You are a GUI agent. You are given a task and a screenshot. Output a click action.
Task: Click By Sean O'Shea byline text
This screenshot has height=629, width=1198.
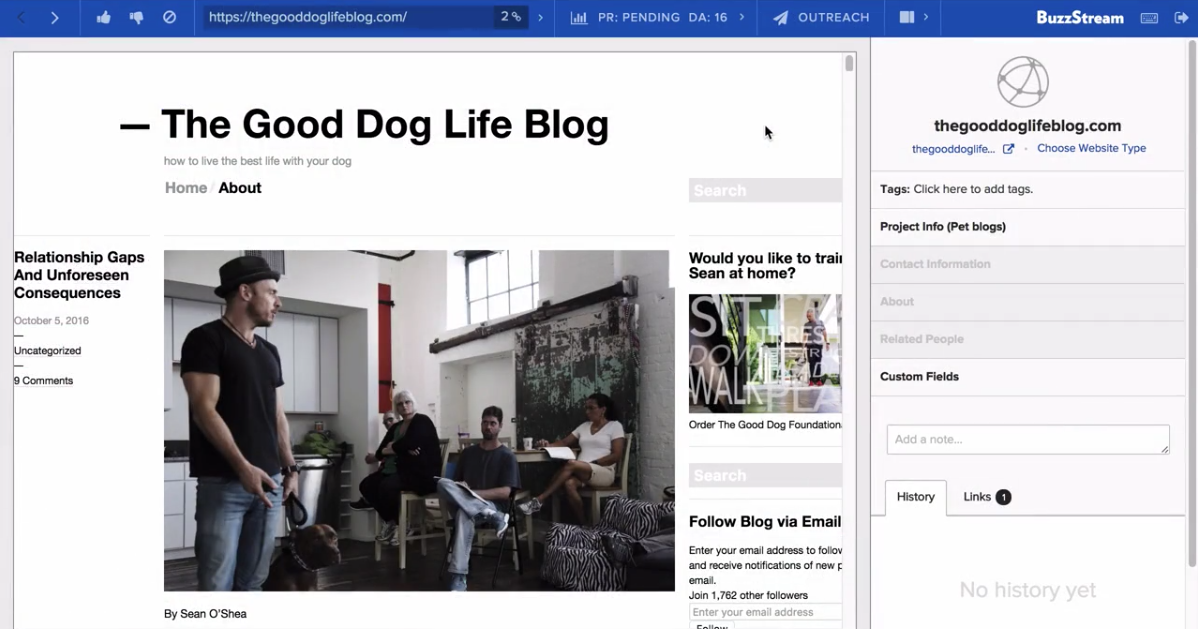(205, 614)
